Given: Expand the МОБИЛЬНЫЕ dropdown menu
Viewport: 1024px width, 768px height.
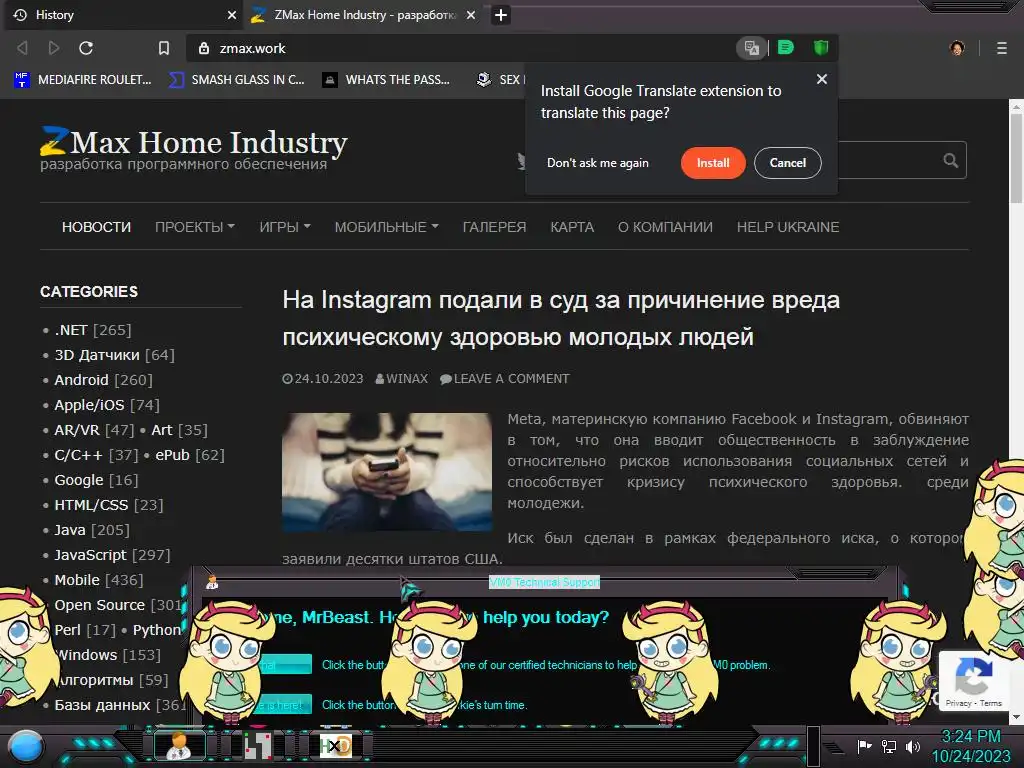Looking at the screenshot, I should coord(386,227).
